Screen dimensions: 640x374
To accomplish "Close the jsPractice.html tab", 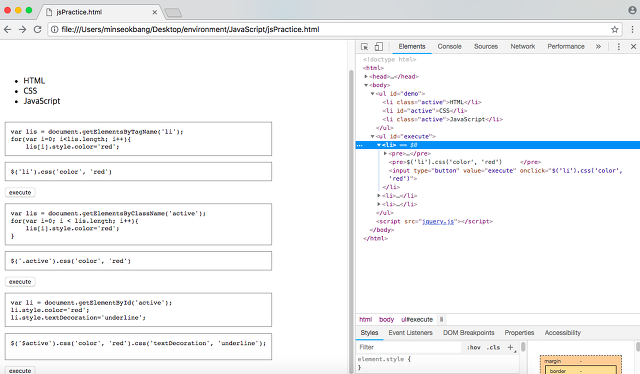I will pyautogui.click(x=155, y=12).
